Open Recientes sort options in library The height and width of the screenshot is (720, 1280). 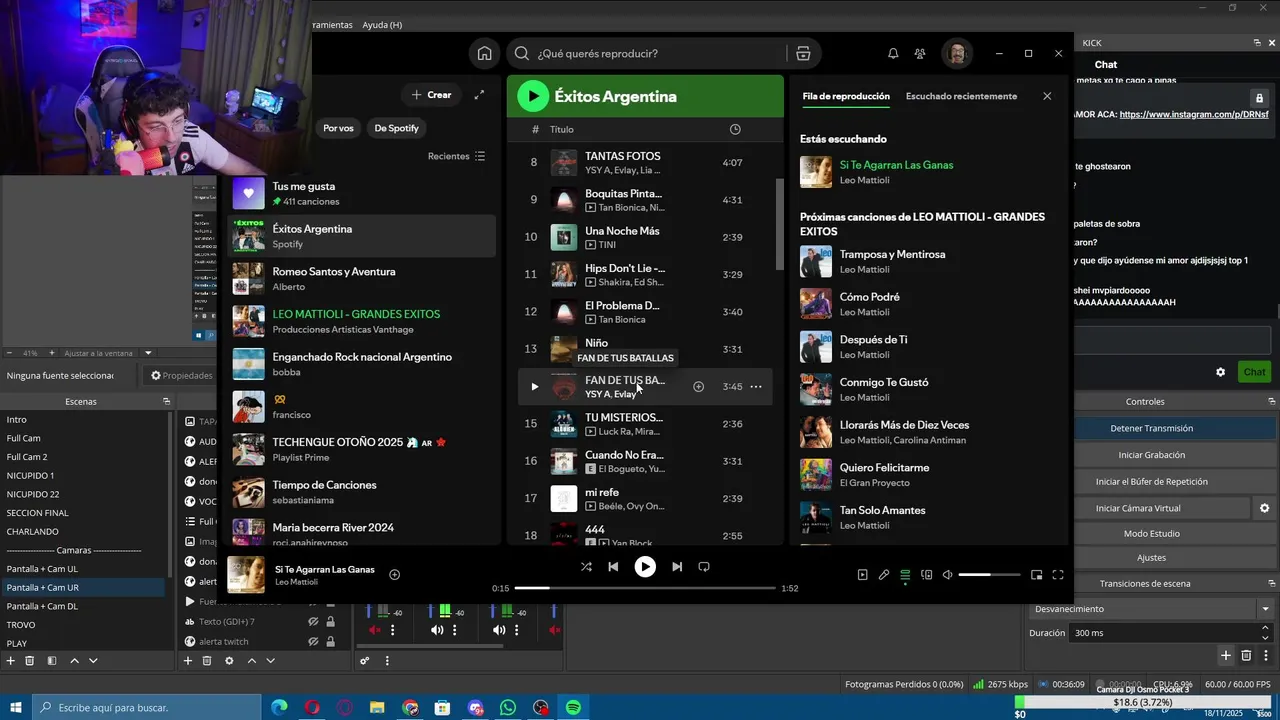[x=457, y=156]
